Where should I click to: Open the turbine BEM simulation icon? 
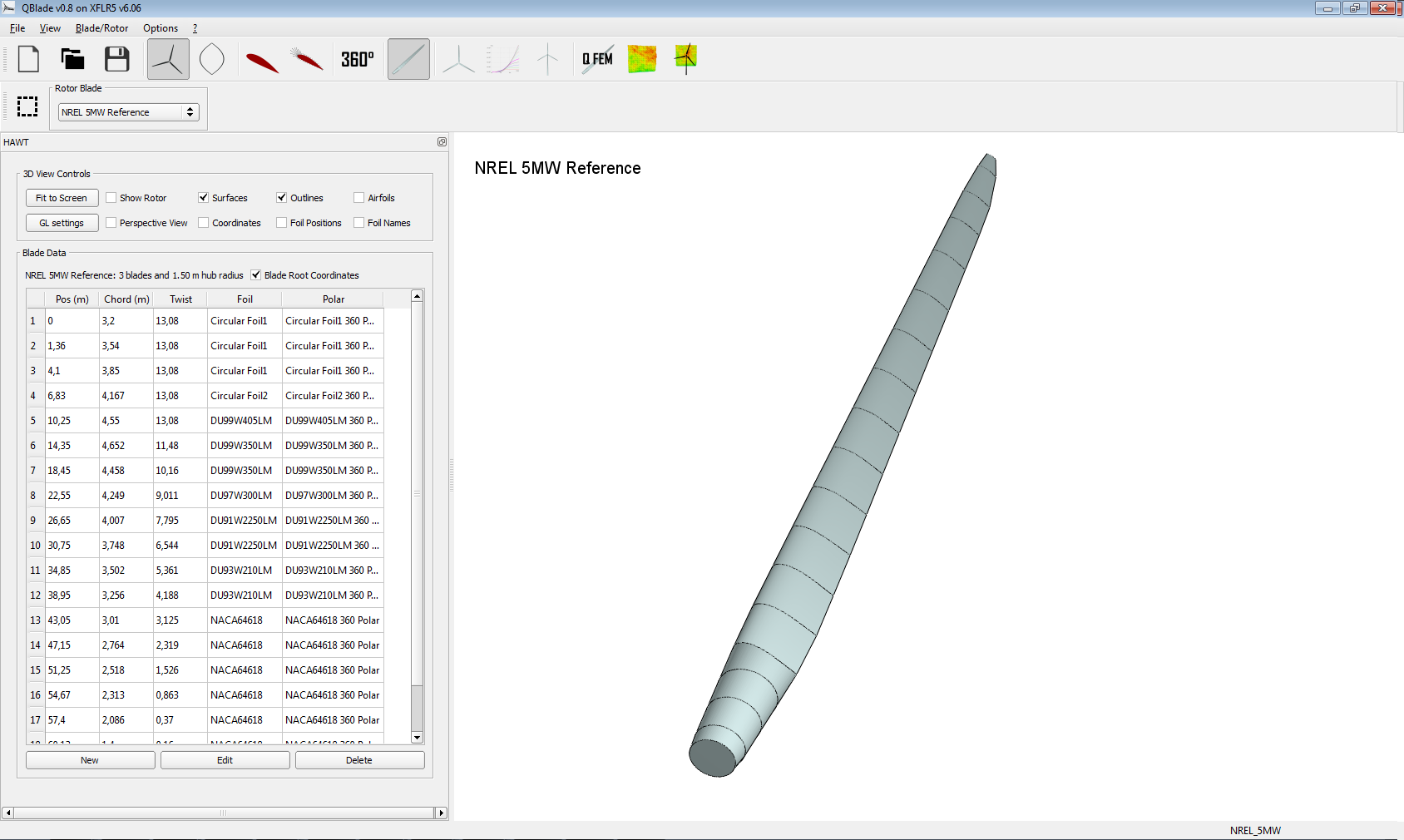(x=548, y=59)
